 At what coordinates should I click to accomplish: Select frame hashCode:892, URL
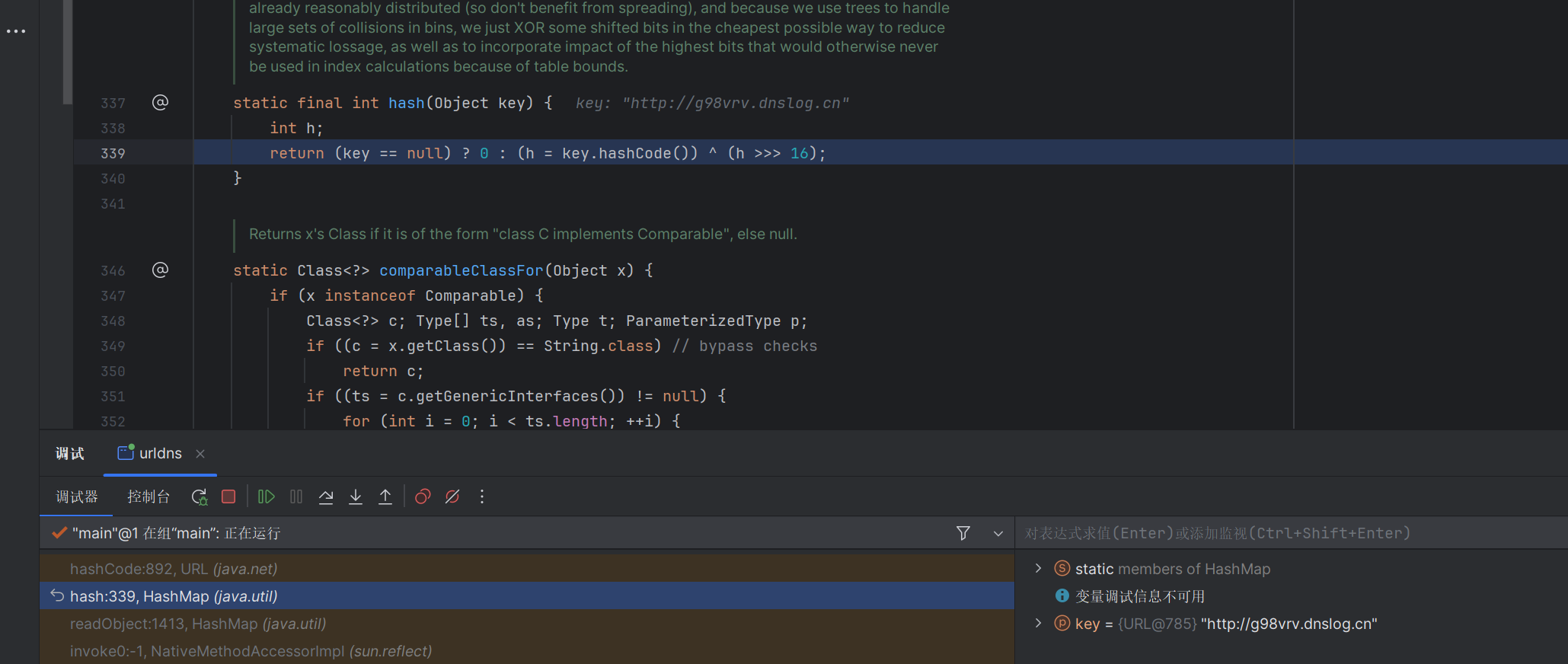pyautogui.click(x=527, y=569)
